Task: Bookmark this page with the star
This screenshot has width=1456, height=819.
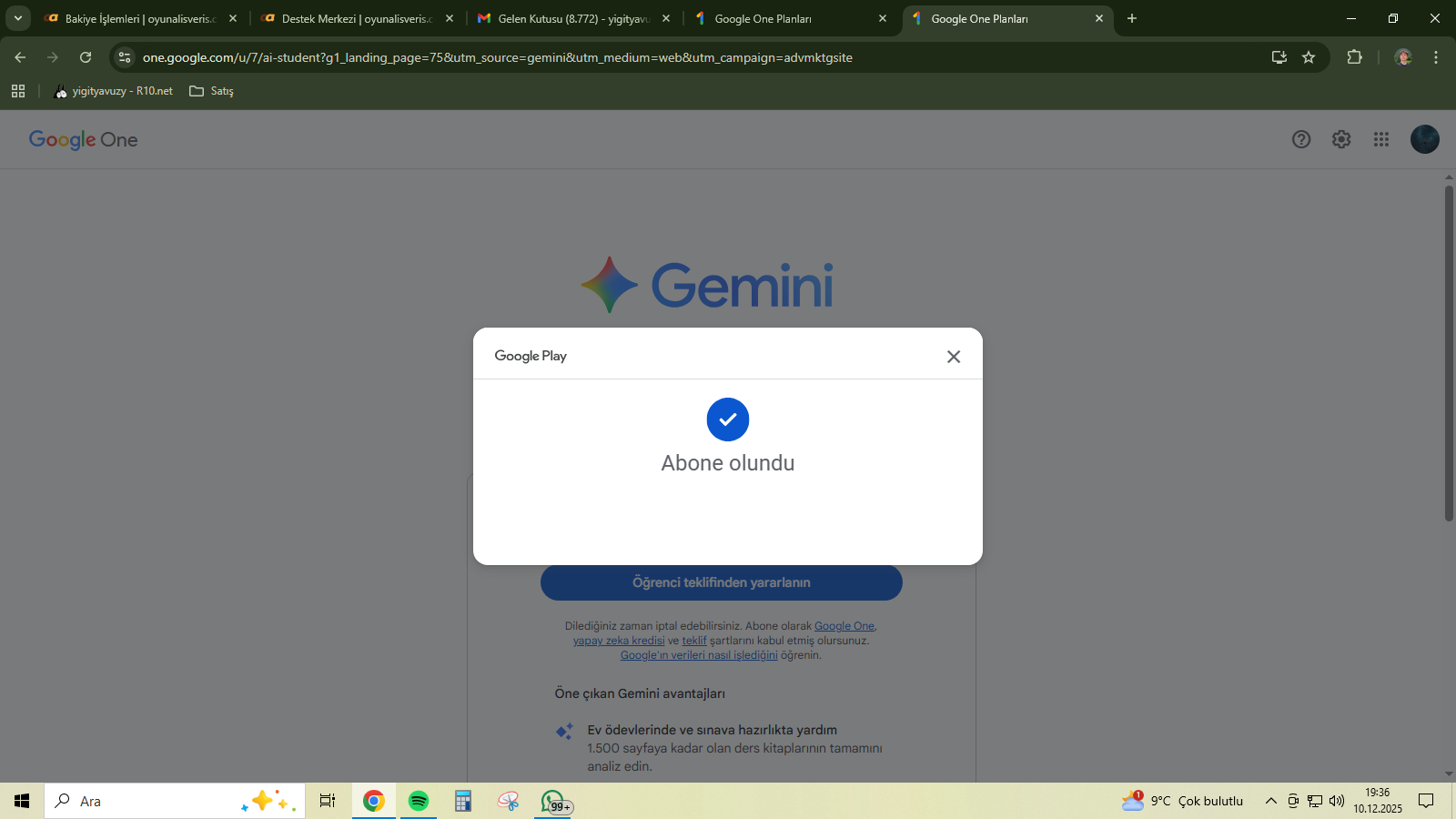Action: coord(1309,57)
